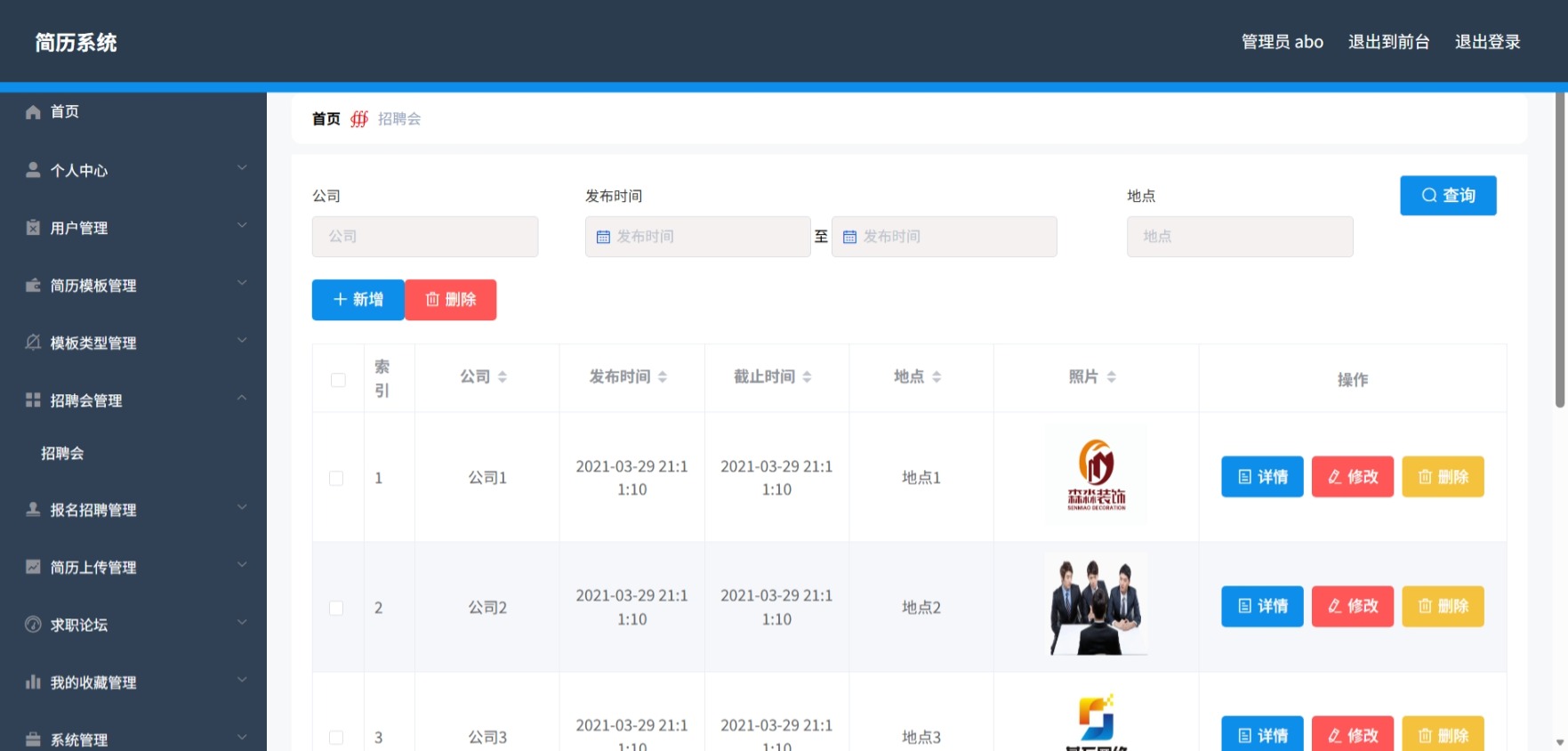Click the 查询 search button
This screenshot has height=751, width=1568.
pyautogui.click(x=1448, y=196)
